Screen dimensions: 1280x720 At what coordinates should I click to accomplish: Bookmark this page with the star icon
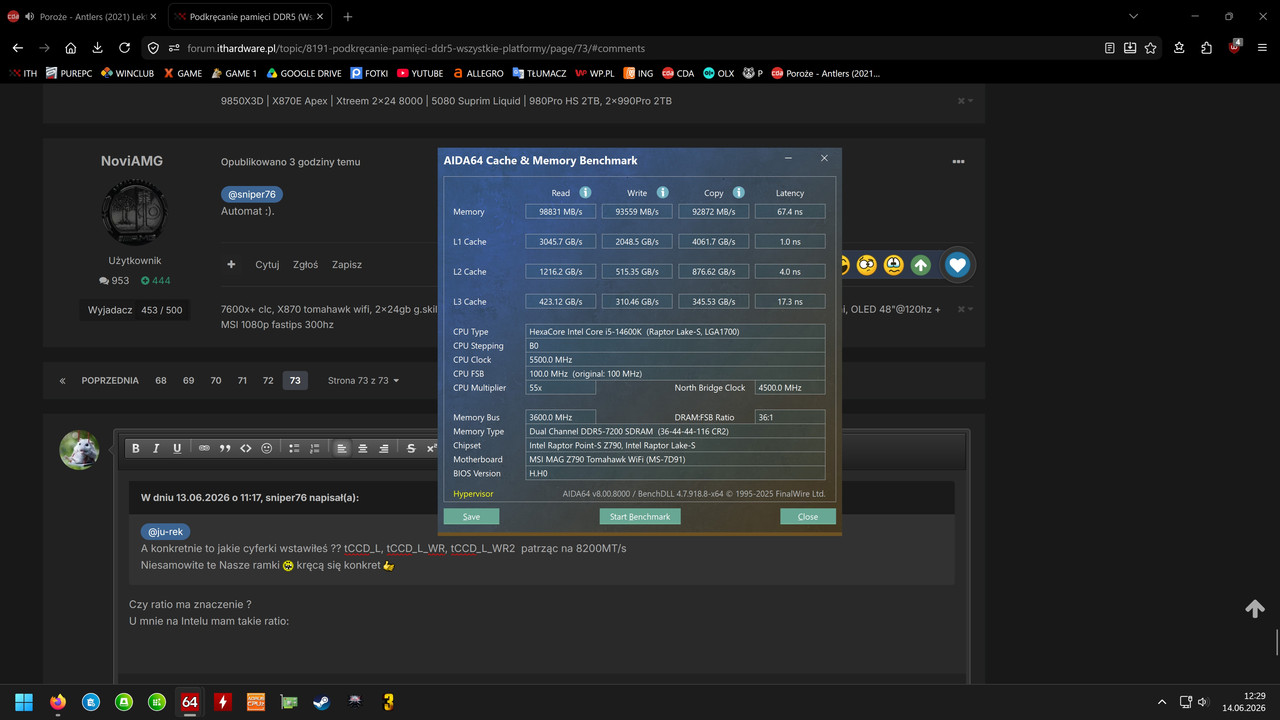click(1151, 48)
